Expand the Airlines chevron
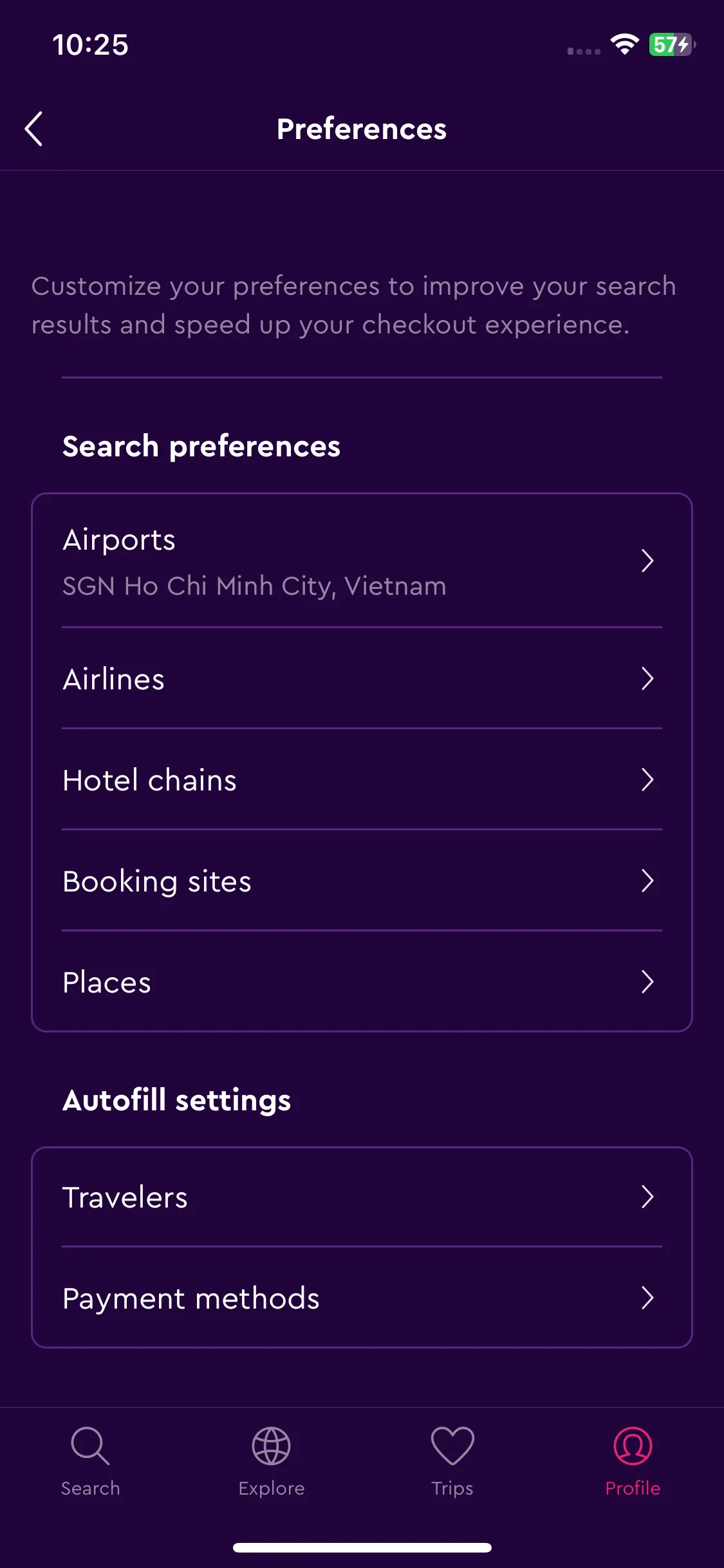Image resolution: width=724 pixels, height=1568 pixels. click(647, 678)
